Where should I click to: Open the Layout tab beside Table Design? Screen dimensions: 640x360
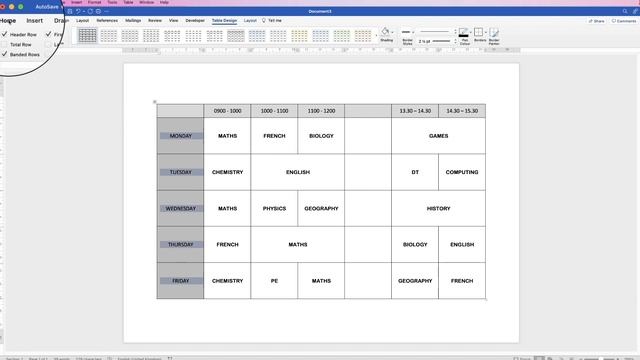[250, 20]
